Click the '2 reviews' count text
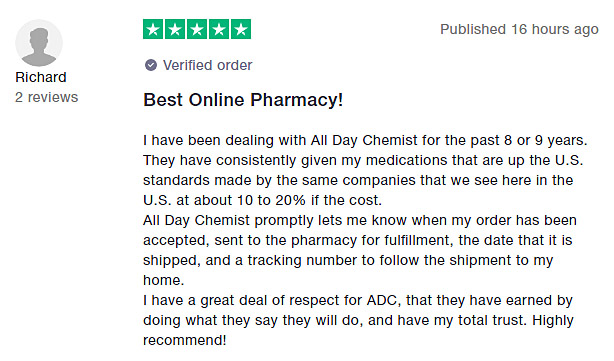 click(x=47, y=97)
